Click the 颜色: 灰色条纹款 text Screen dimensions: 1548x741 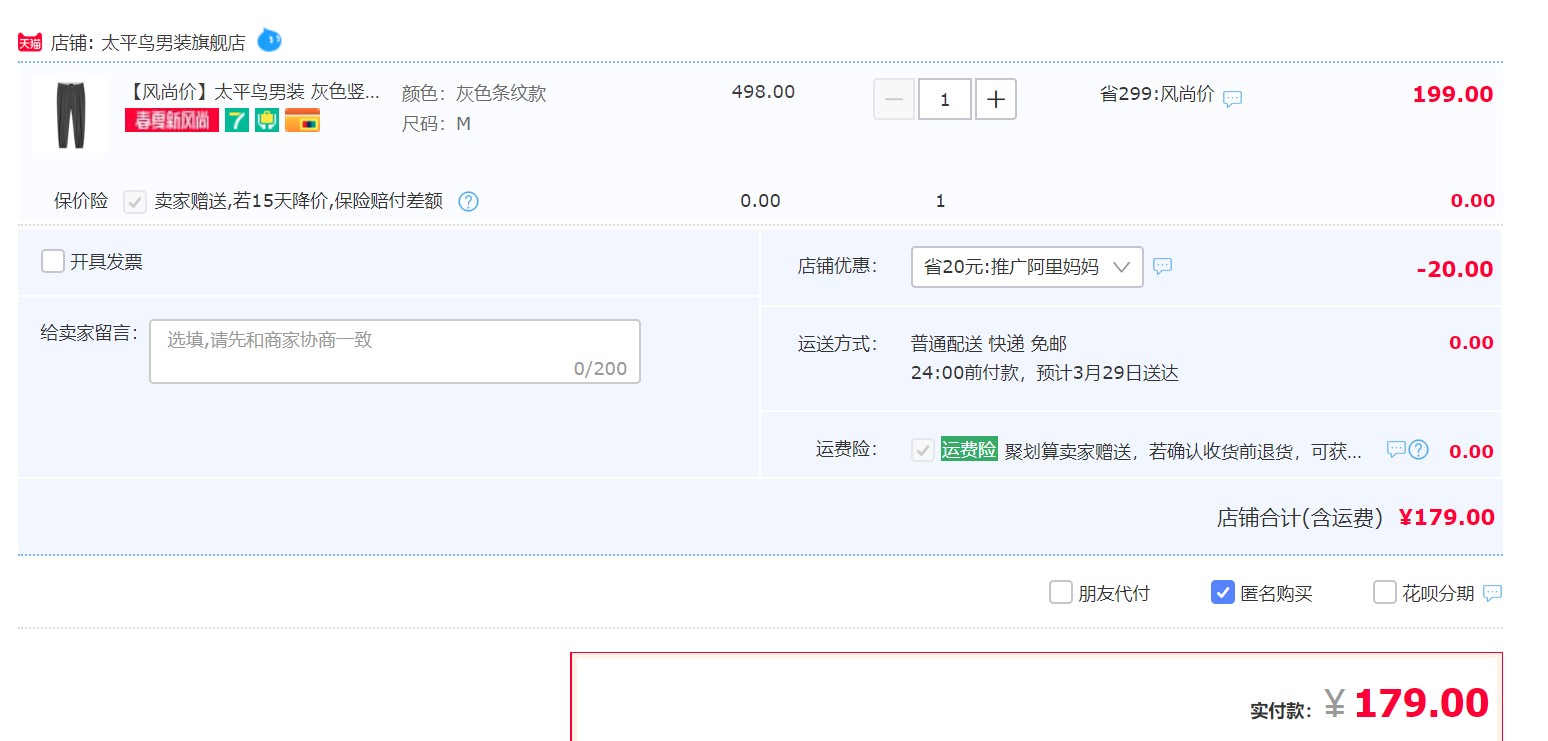[474, 94]
